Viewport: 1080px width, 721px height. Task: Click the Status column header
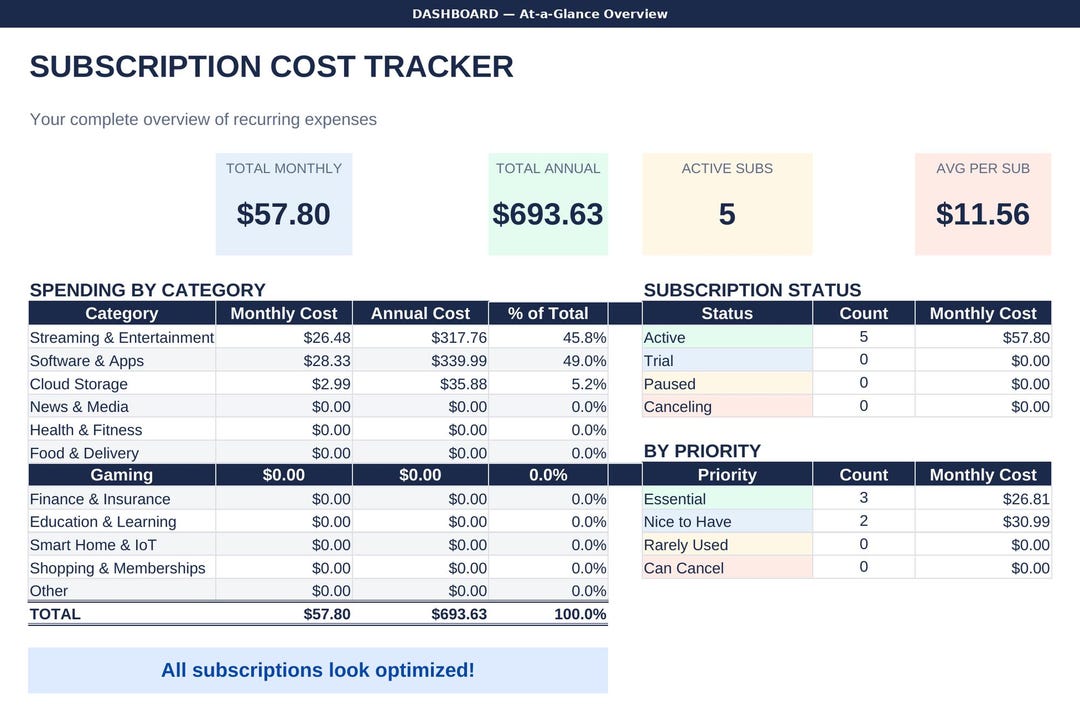727,313
